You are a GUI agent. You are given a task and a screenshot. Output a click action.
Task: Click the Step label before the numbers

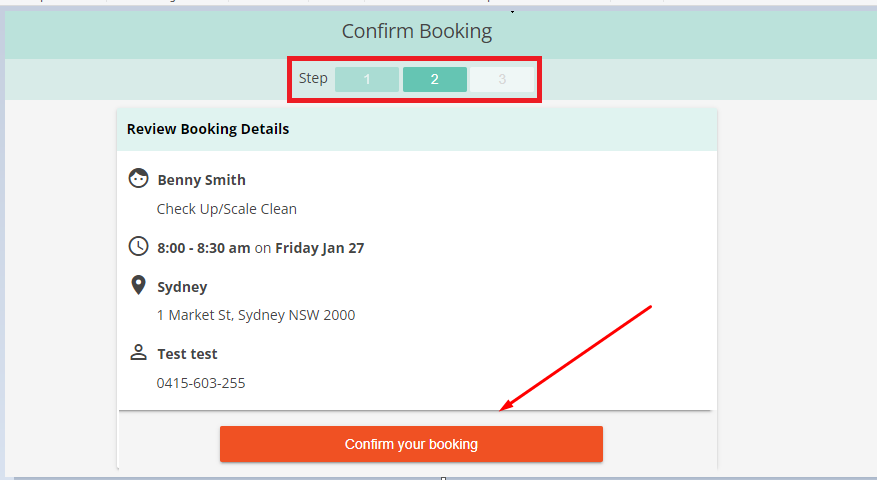[x=313, y=79]
